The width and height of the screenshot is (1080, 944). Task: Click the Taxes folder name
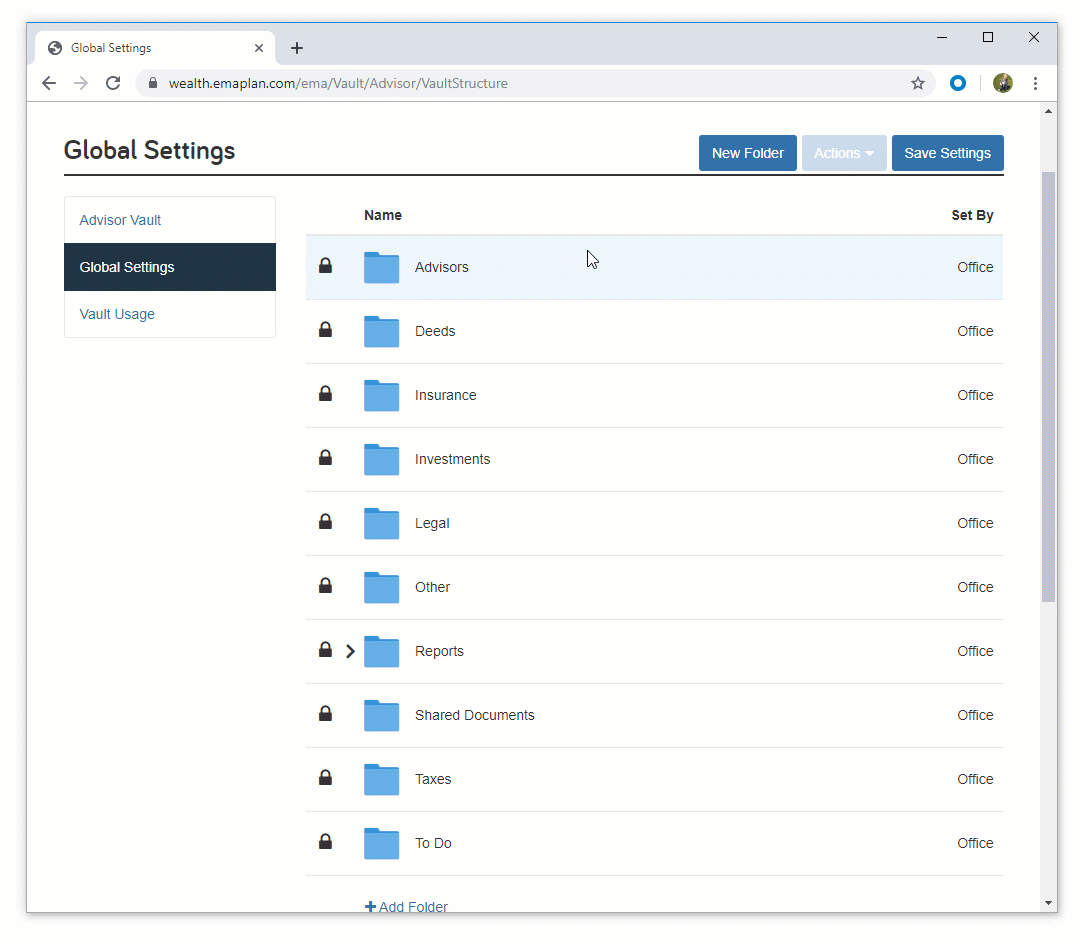click(x=433, y=779)
